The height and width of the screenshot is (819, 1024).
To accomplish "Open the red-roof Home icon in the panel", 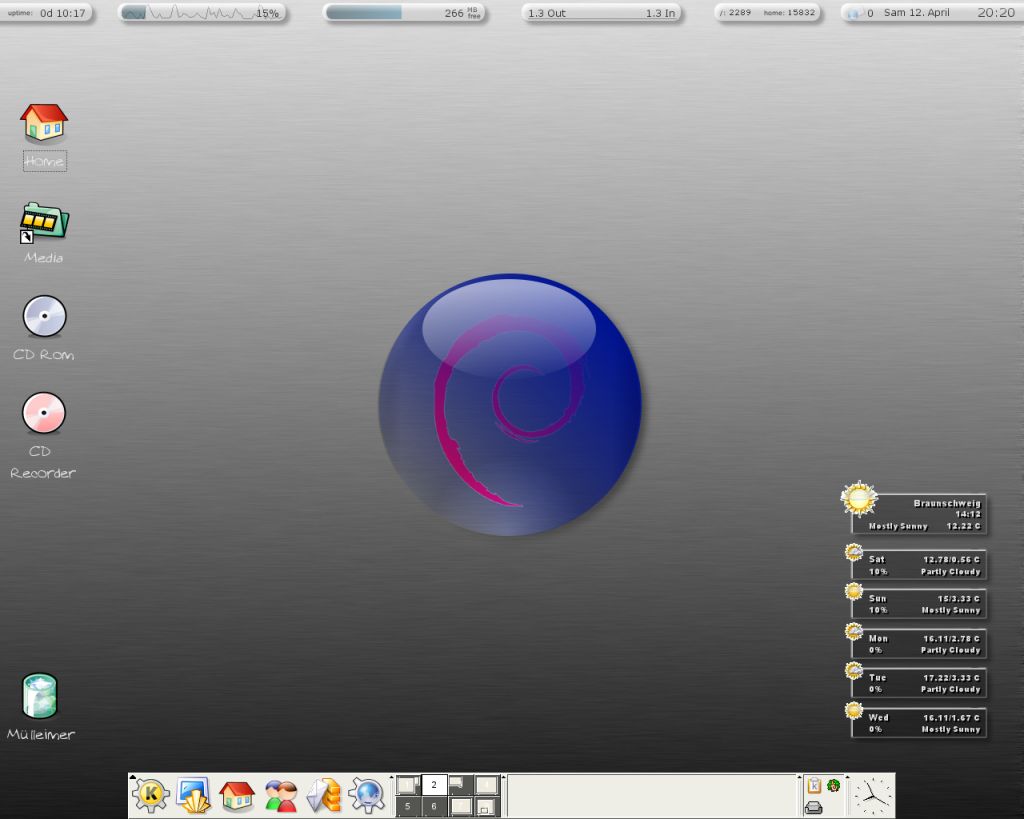I will pyautogui.click(x=237, y=795).
